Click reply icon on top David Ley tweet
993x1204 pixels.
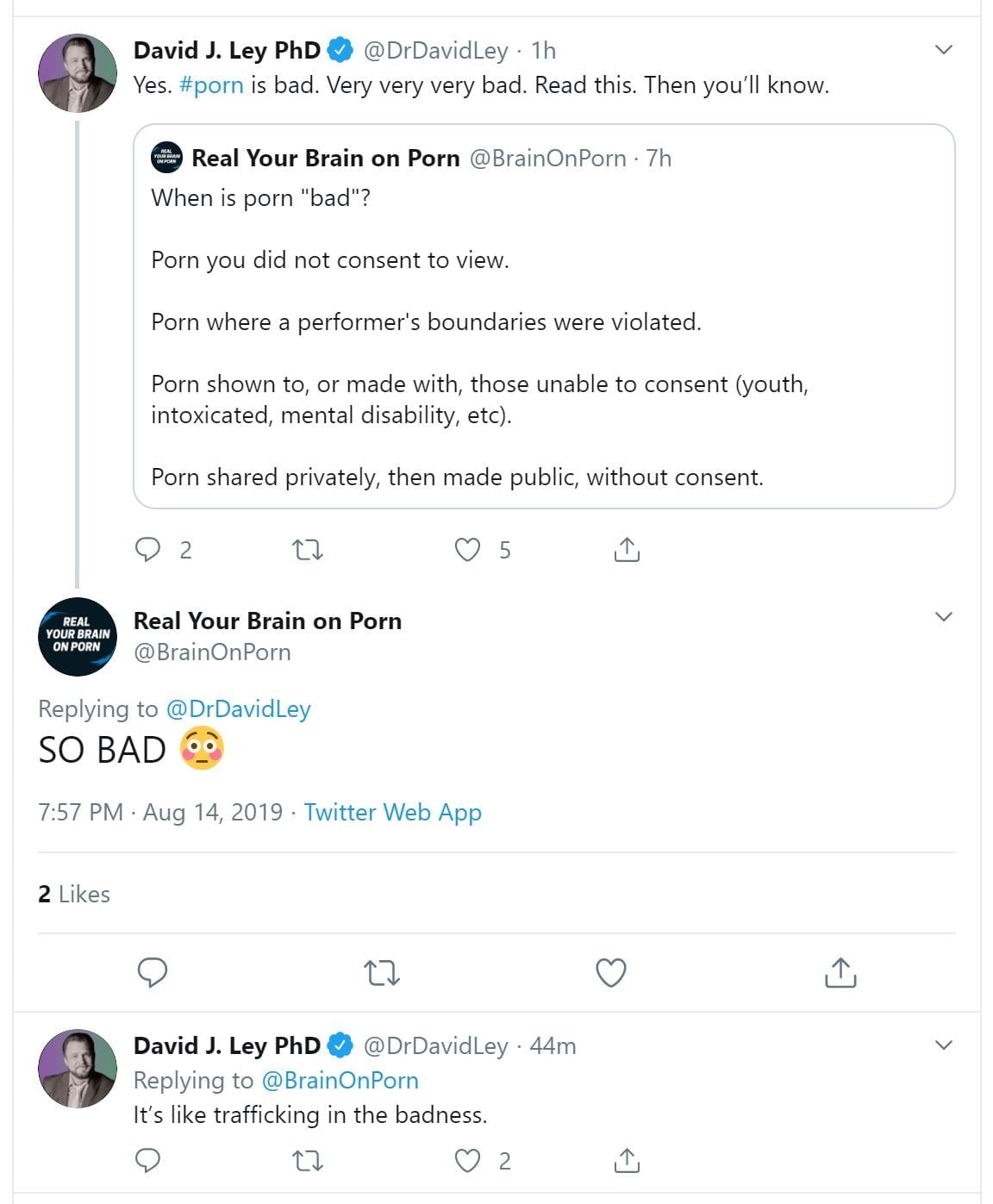click(x=148, y=549)
